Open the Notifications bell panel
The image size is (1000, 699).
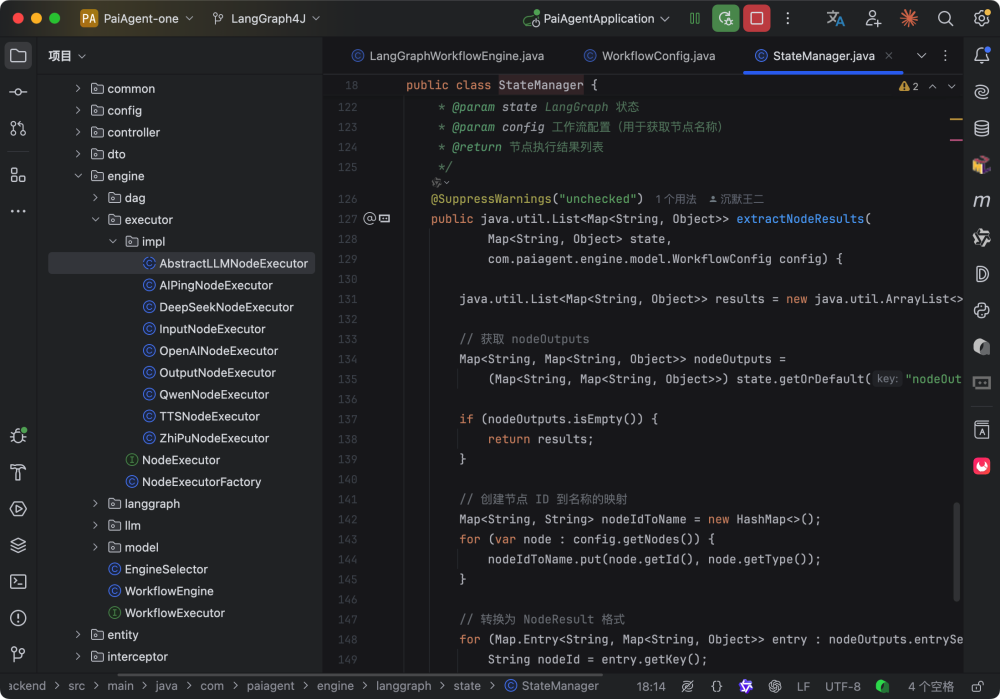tap(981, 56)
